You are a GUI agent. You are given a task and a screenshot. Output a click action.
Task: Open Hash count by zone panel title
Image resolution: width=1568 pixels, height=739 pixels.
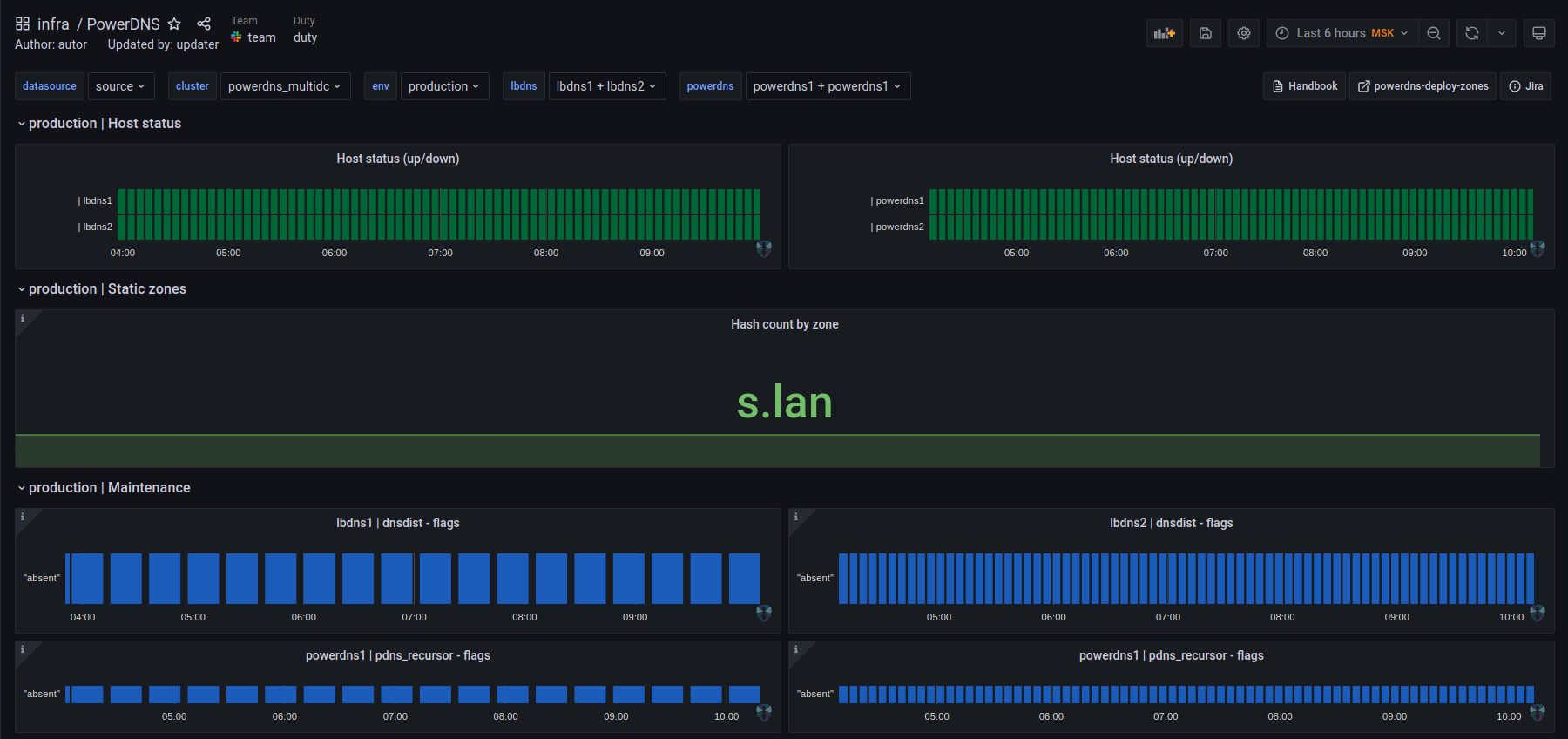click(x=785, y=324)
